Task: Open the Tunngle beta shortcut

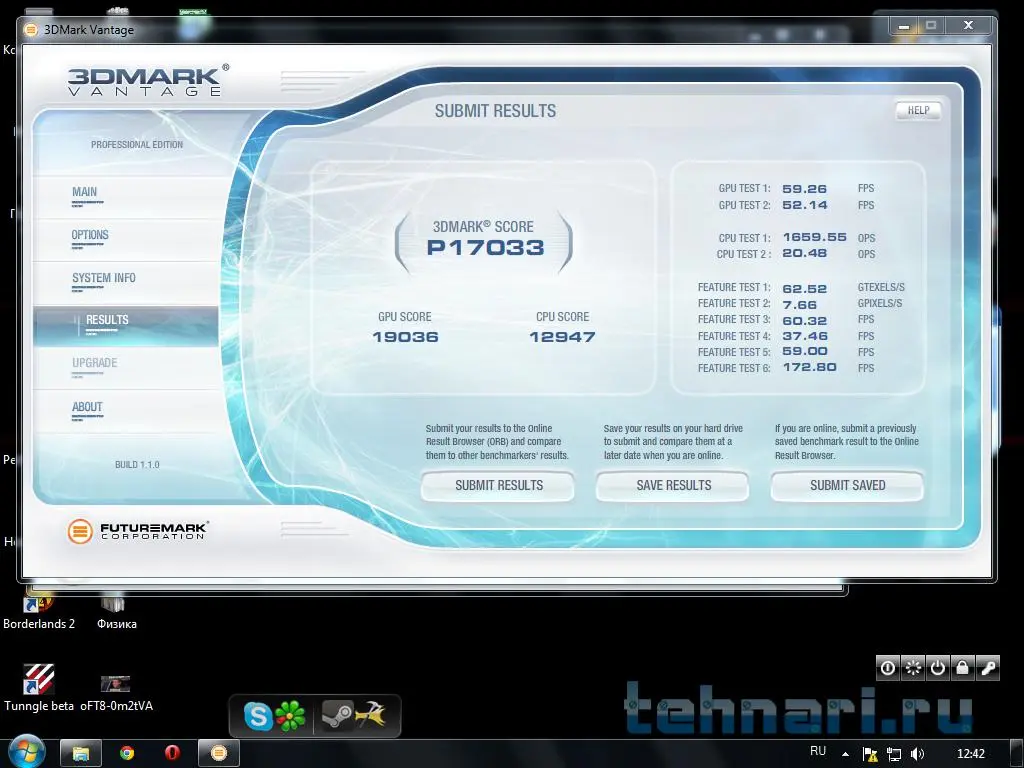Action: click(39, 688)
